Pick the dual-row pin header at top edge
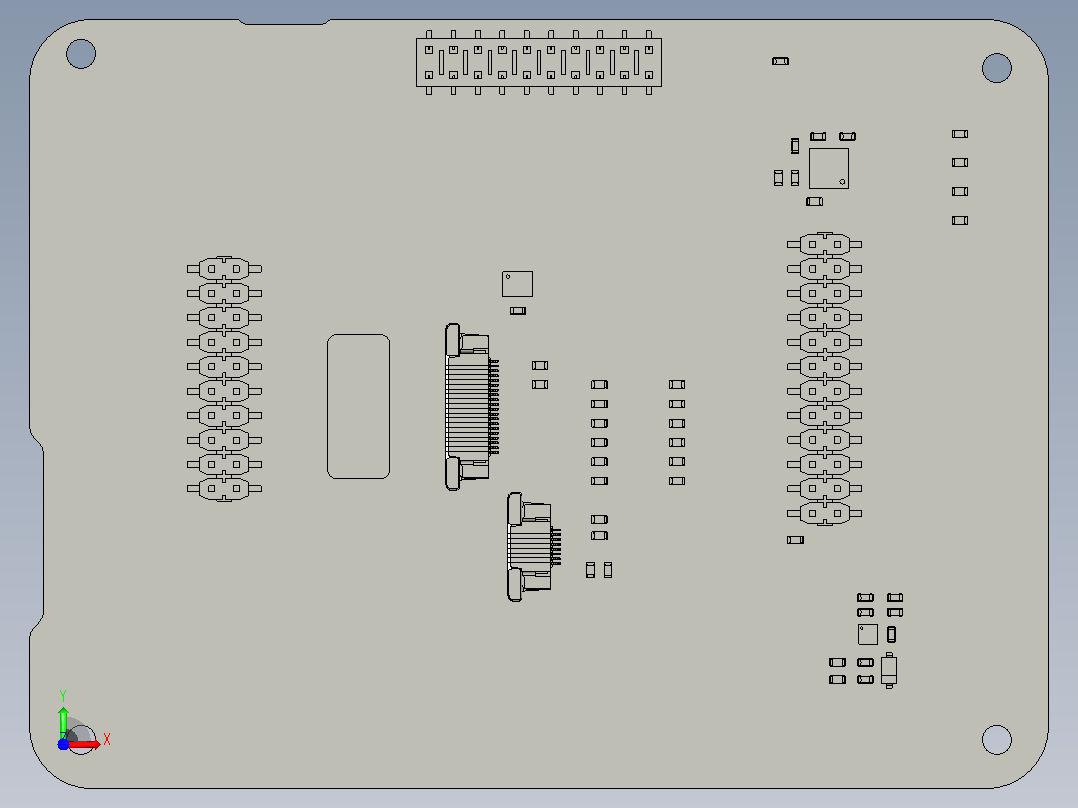This screenshot has height=808, width=1078. point(539,63)
